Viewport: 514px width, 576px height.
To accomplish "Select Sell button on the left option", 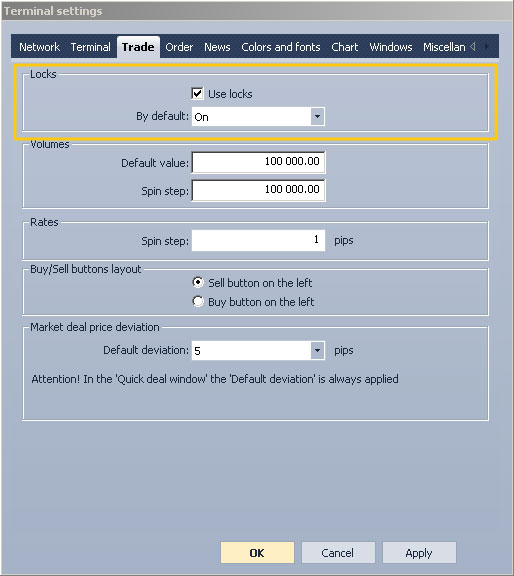I will [198, 282].
